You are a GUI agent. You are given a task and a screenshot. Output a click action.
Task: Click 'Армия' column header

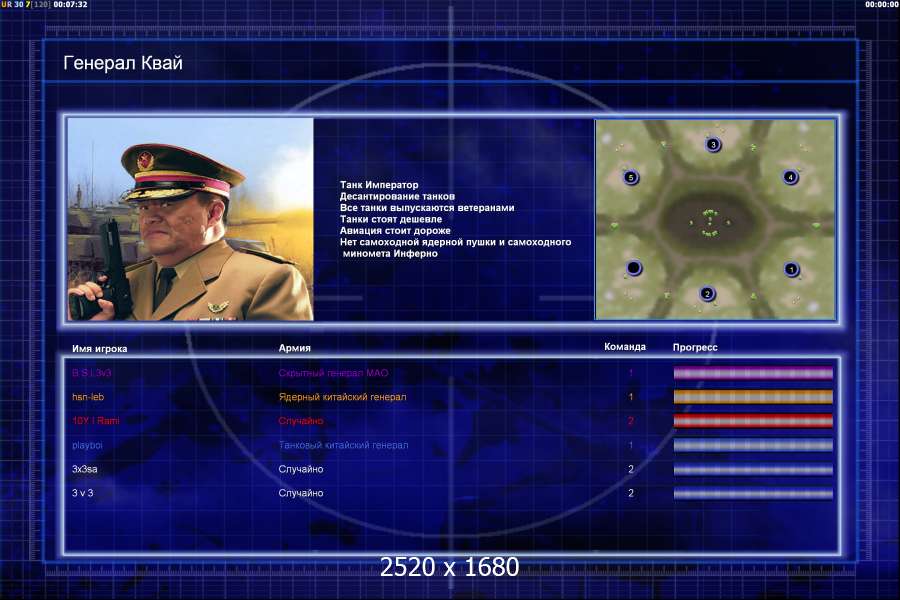(x=294, y=348)
